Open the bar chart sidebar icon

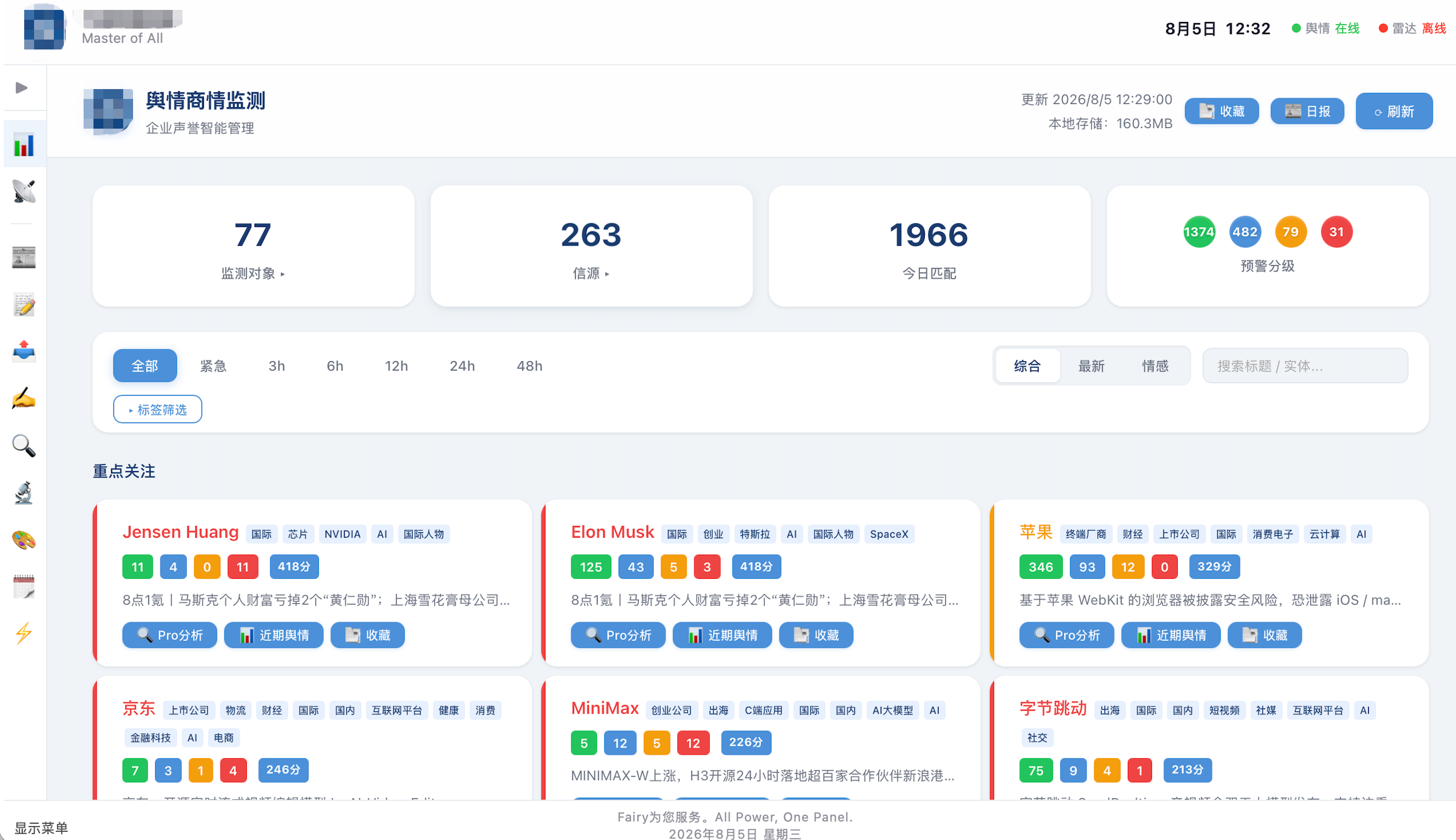coord(24,144)
